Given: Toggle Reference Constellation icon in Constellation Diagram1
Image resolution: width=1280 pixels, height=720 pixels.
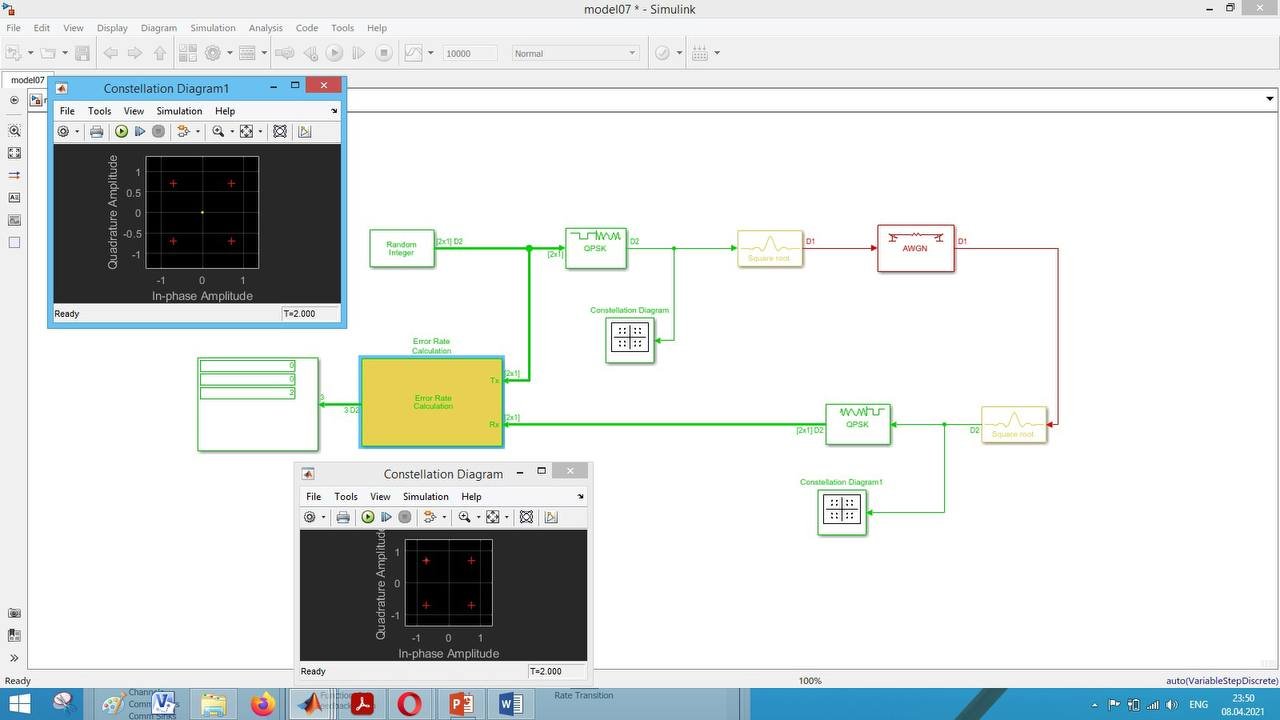Looking at the screenshot, I should [280, 131].
